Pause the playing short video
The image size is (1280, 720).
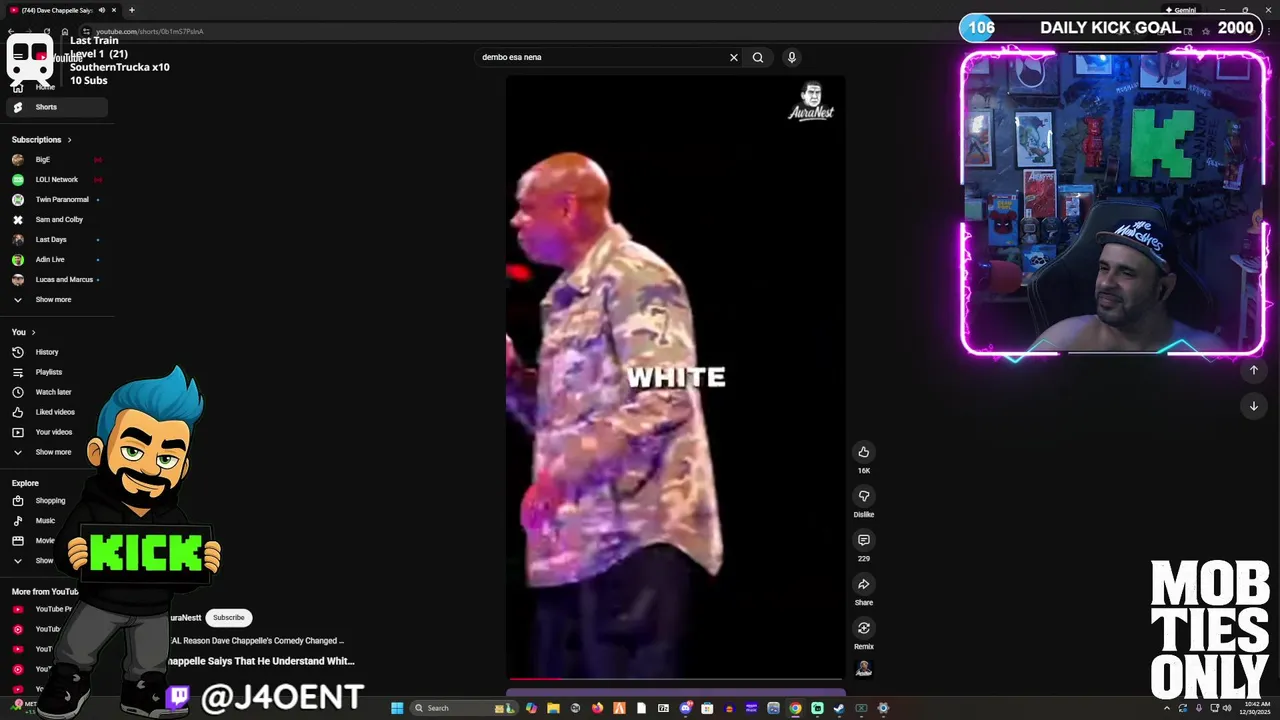click(x=675, y=378)
